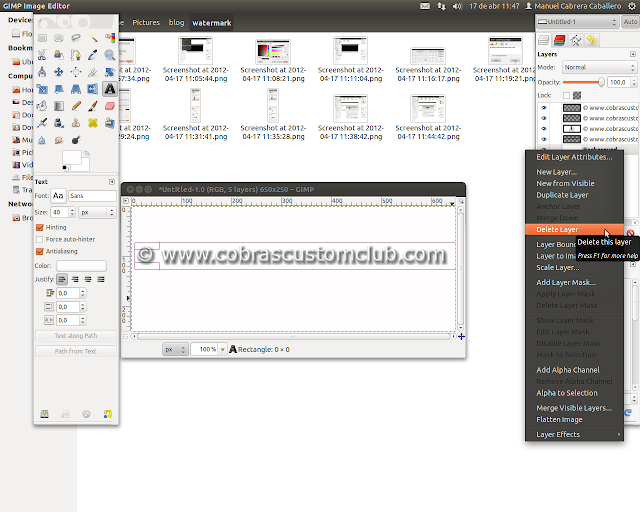This screenshot has width=640, height=512.
Task: Select the Measure compass tool
Action: coord(42,72)
